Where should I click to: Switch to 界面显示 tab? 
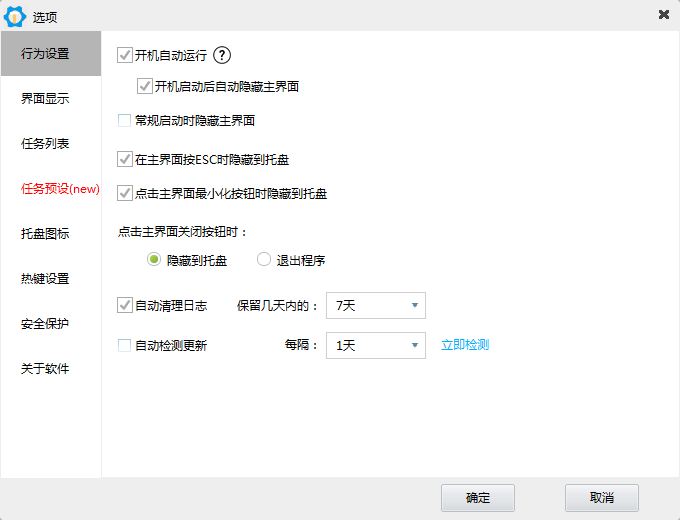click(x=45, y=99)
